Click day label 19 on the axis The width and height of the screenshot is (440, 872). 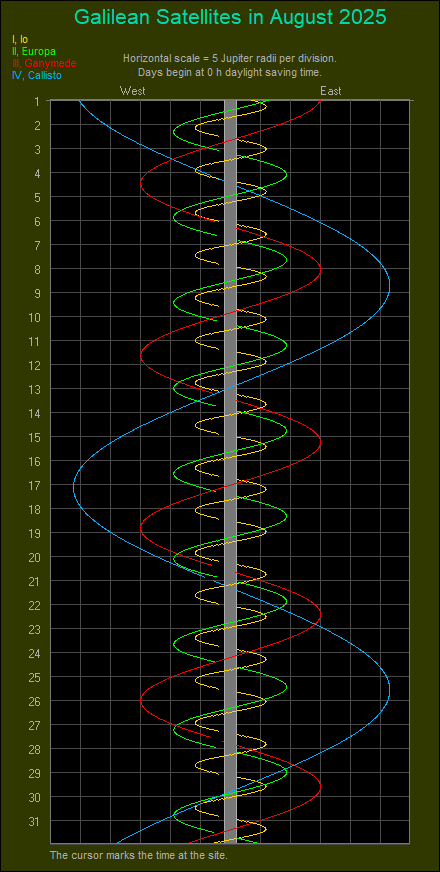(x=34, y=533)
